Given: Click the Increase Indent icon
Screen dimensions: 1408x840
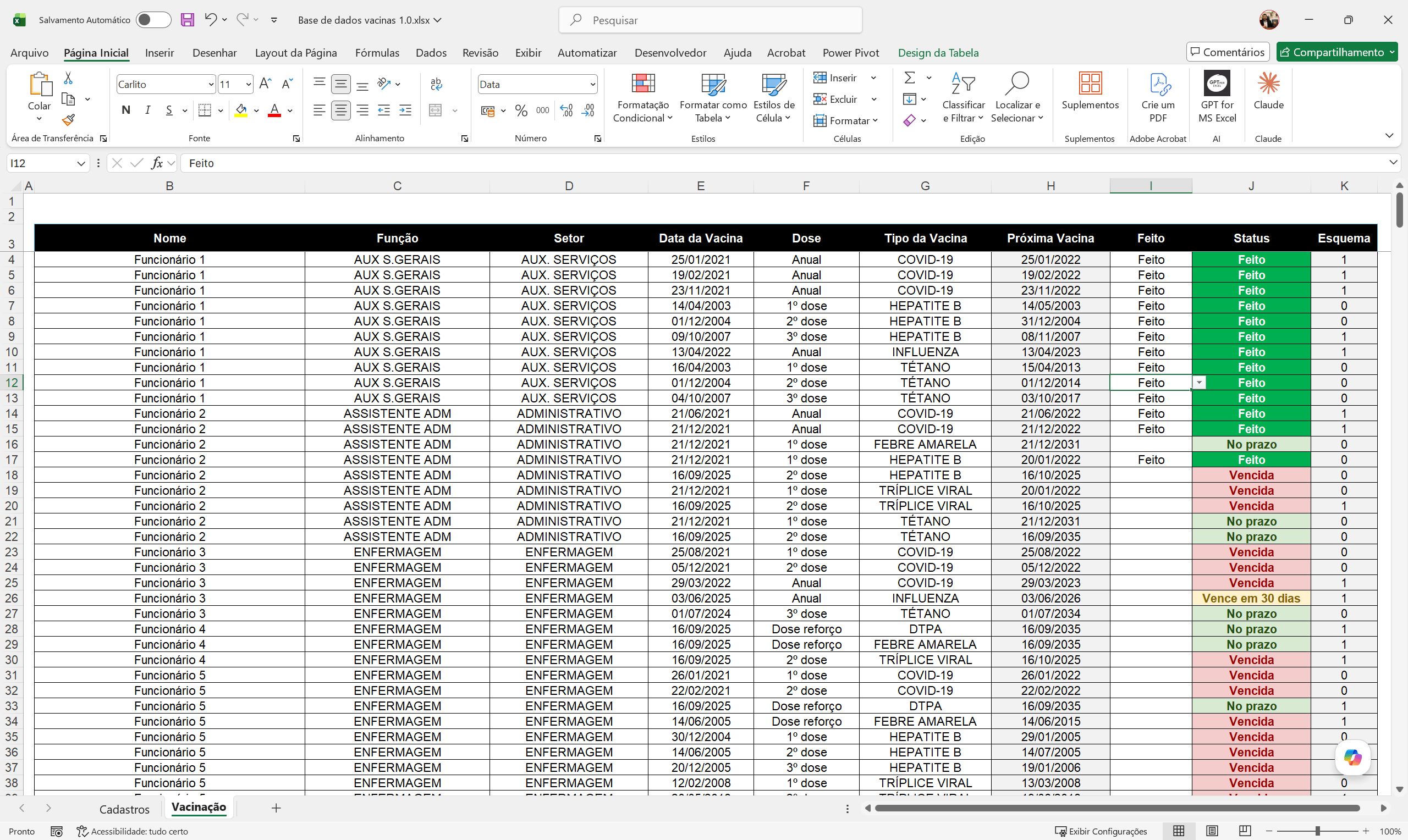Looking at the screenshot, I should [x=405, y=110].
